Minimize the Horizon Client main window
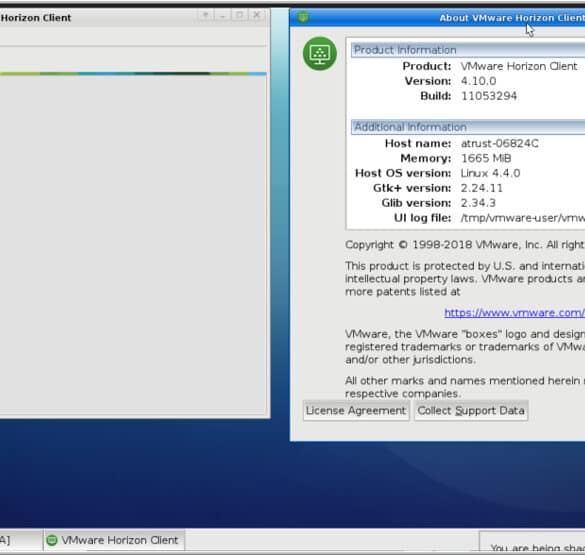 point(222,15)
